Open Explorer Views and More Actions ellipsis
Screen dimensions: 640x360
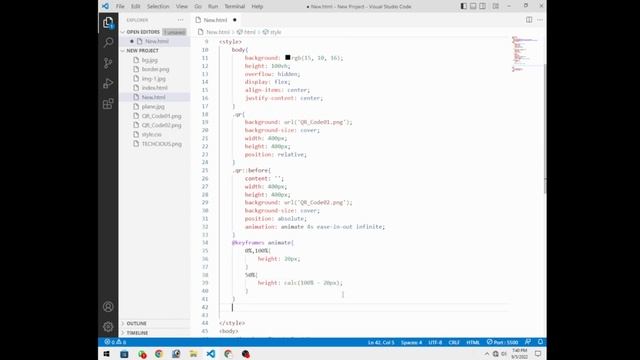click(x=180, y=20)
